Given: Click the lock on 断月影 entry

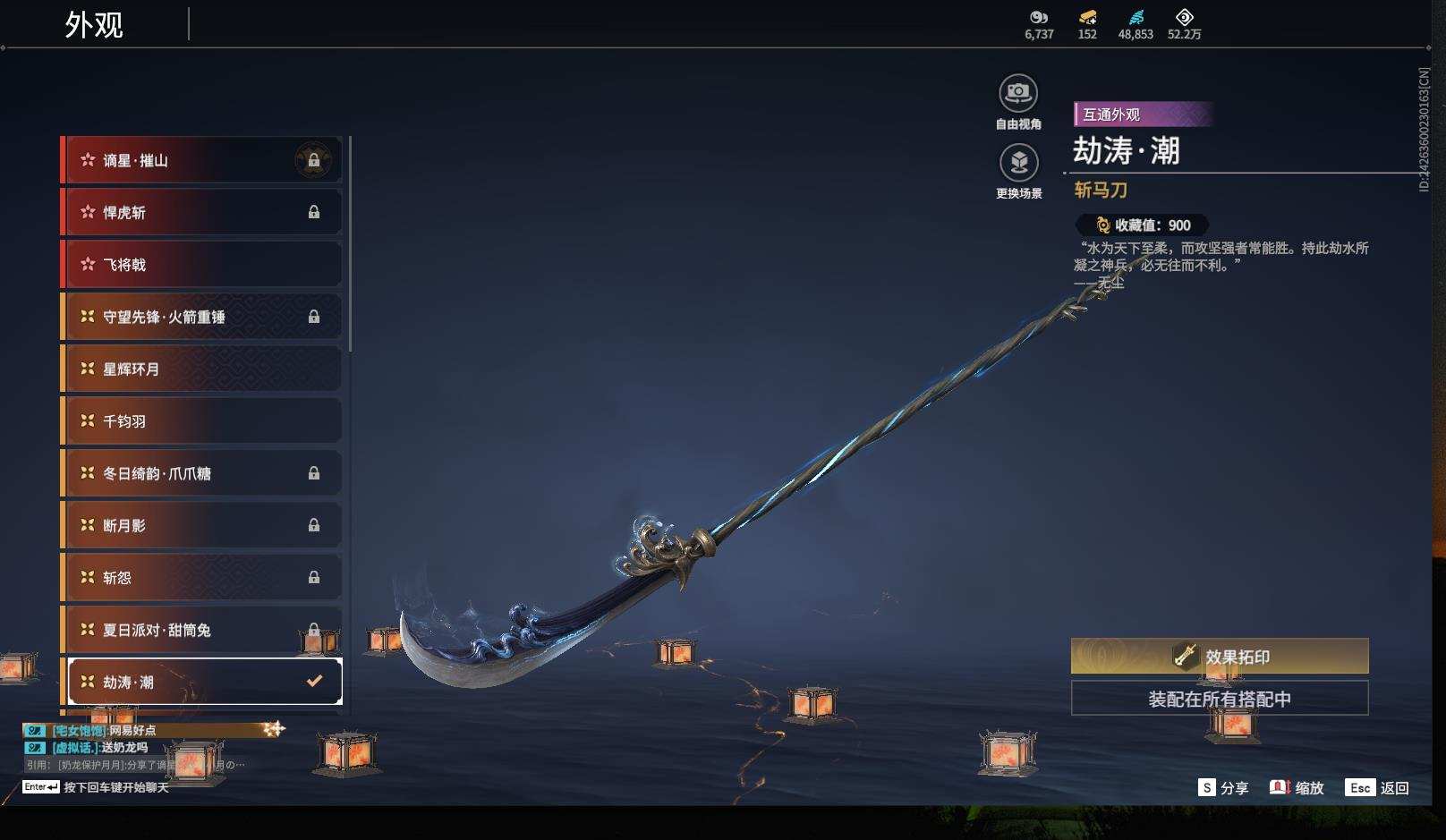Looking at the screenshot, I should tap(313, 525).
